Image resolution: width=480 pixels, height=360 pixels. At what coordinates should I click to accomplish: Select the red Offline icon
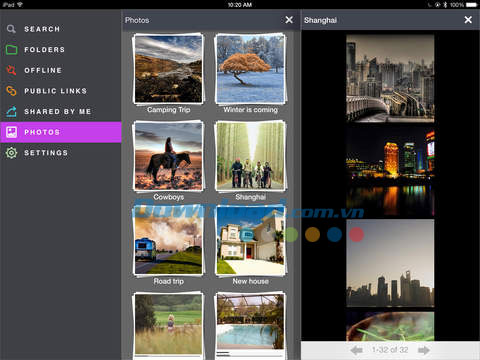pyautogui.click(x=11, y=70)
